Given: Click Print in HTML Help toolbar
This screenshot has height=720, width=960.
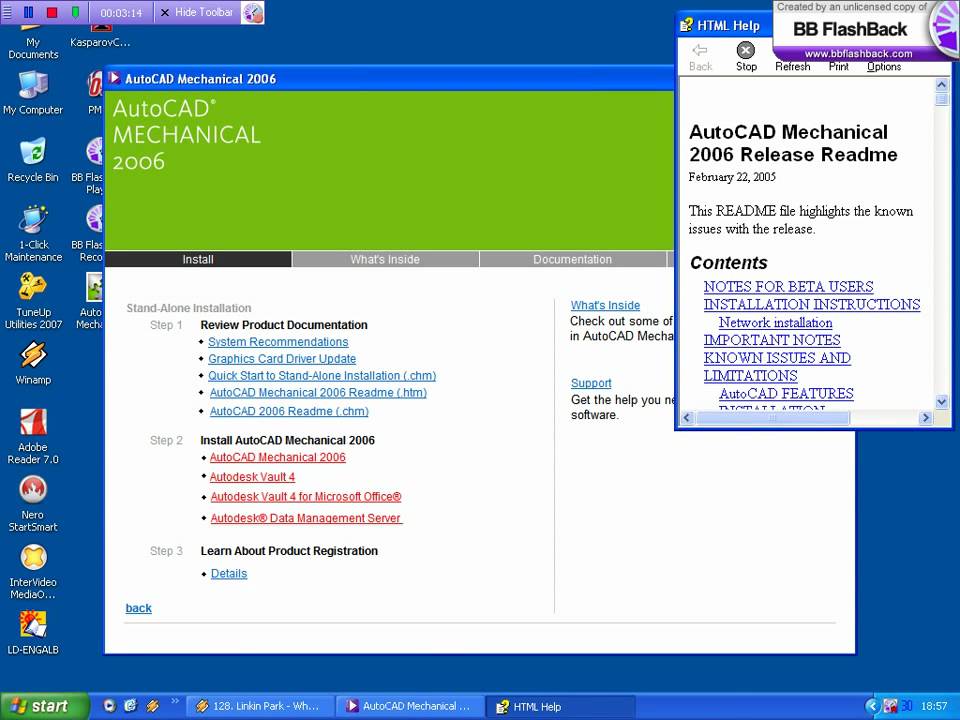Looking at the screenshot, I should coord(839,66).
